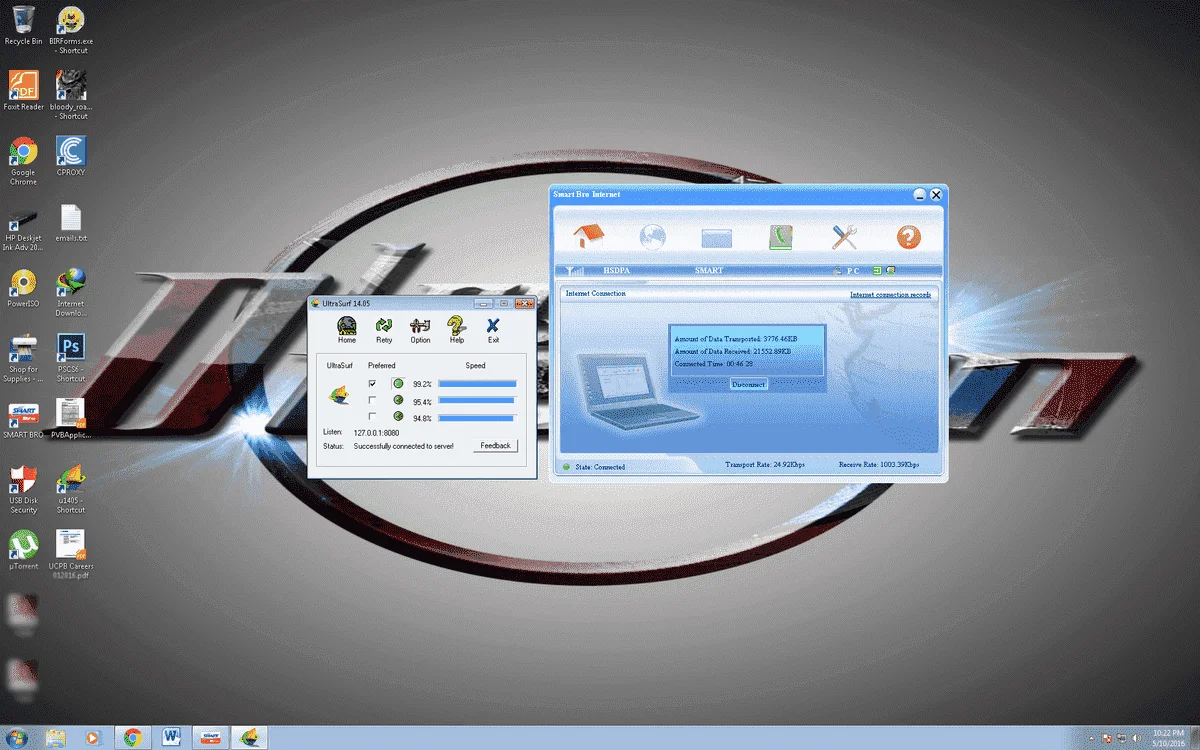Open Windows Explorer from the taskbar
The width and height of the screenshot is (1200, 750).
click(x=56, y=738)
